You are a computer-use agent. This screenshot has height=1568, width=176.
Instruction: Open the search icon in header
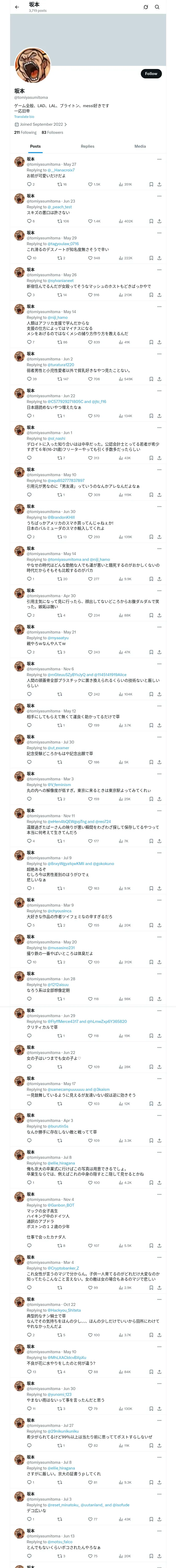coord(157,7)
